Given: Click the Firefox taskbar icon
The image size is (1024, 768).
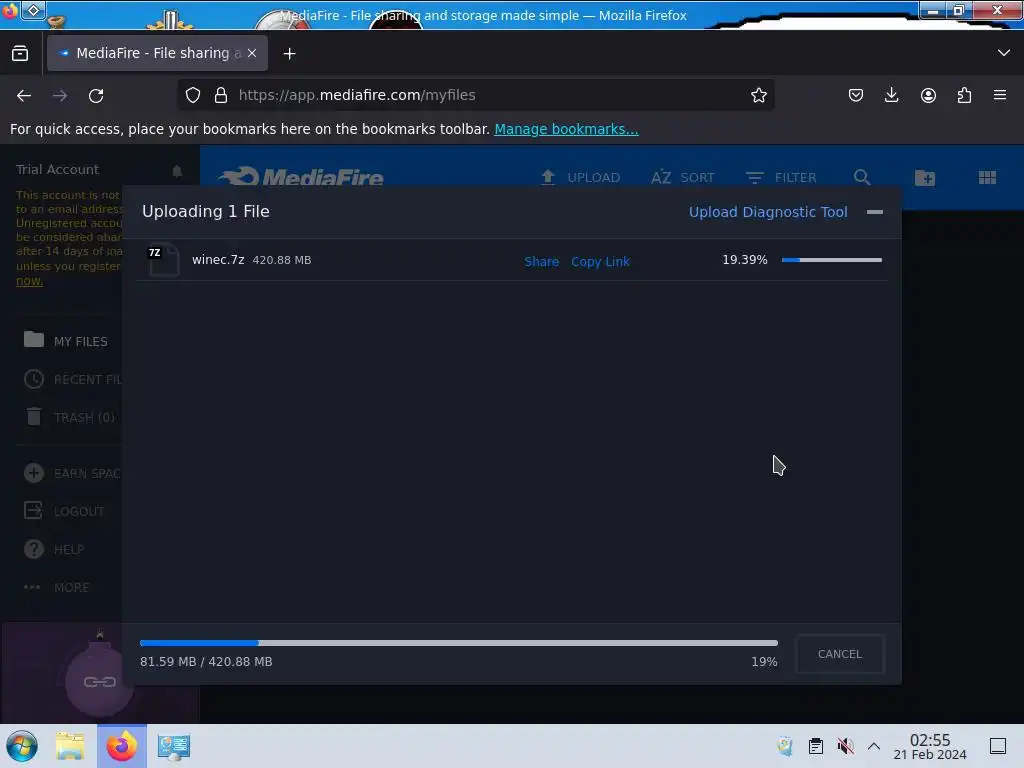Looking at the screenshot, I should pyautogui.click(x=122, y=746).
